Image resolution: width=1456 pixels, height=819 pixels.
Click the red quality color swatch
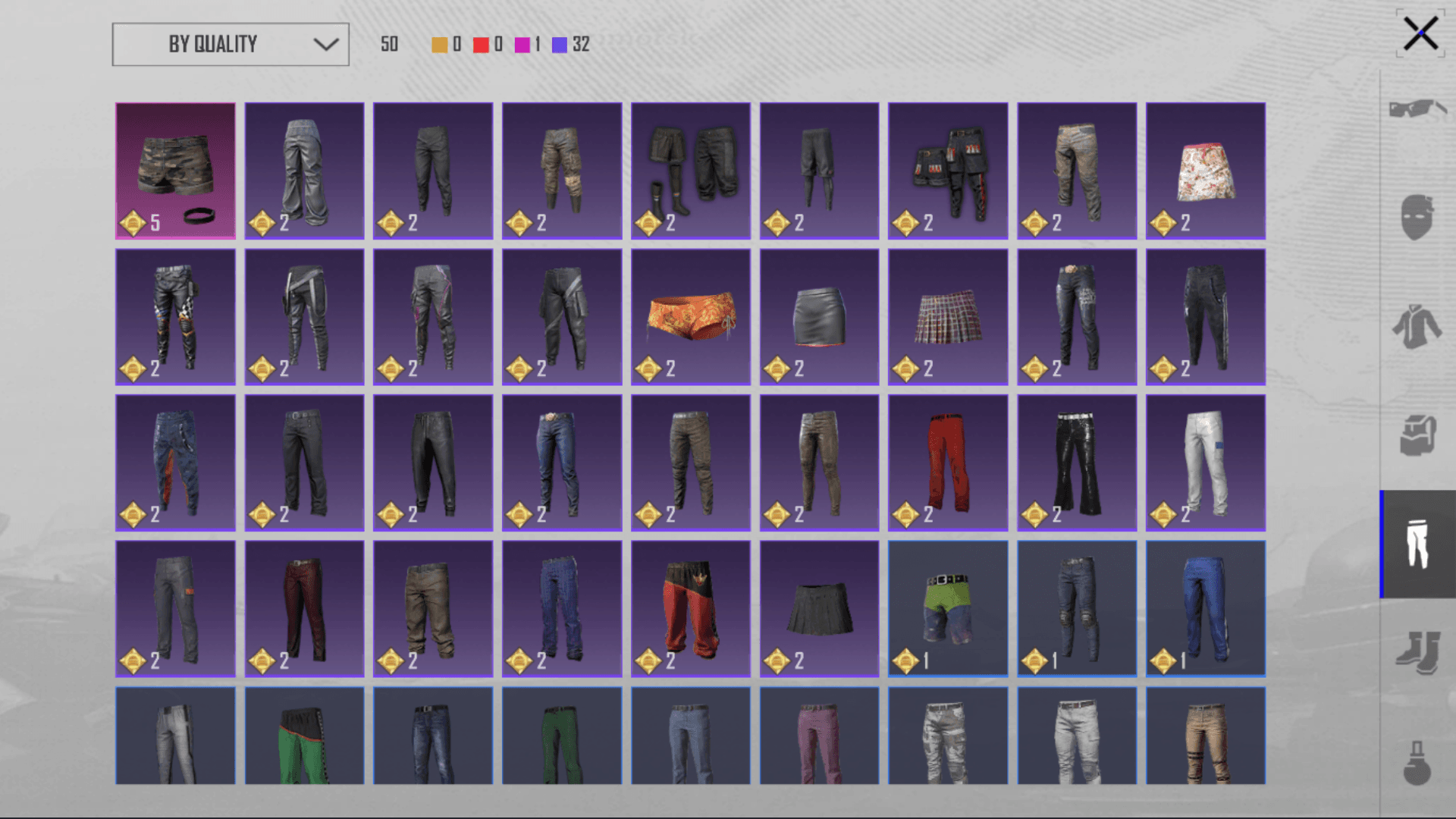tap(481, 45)
